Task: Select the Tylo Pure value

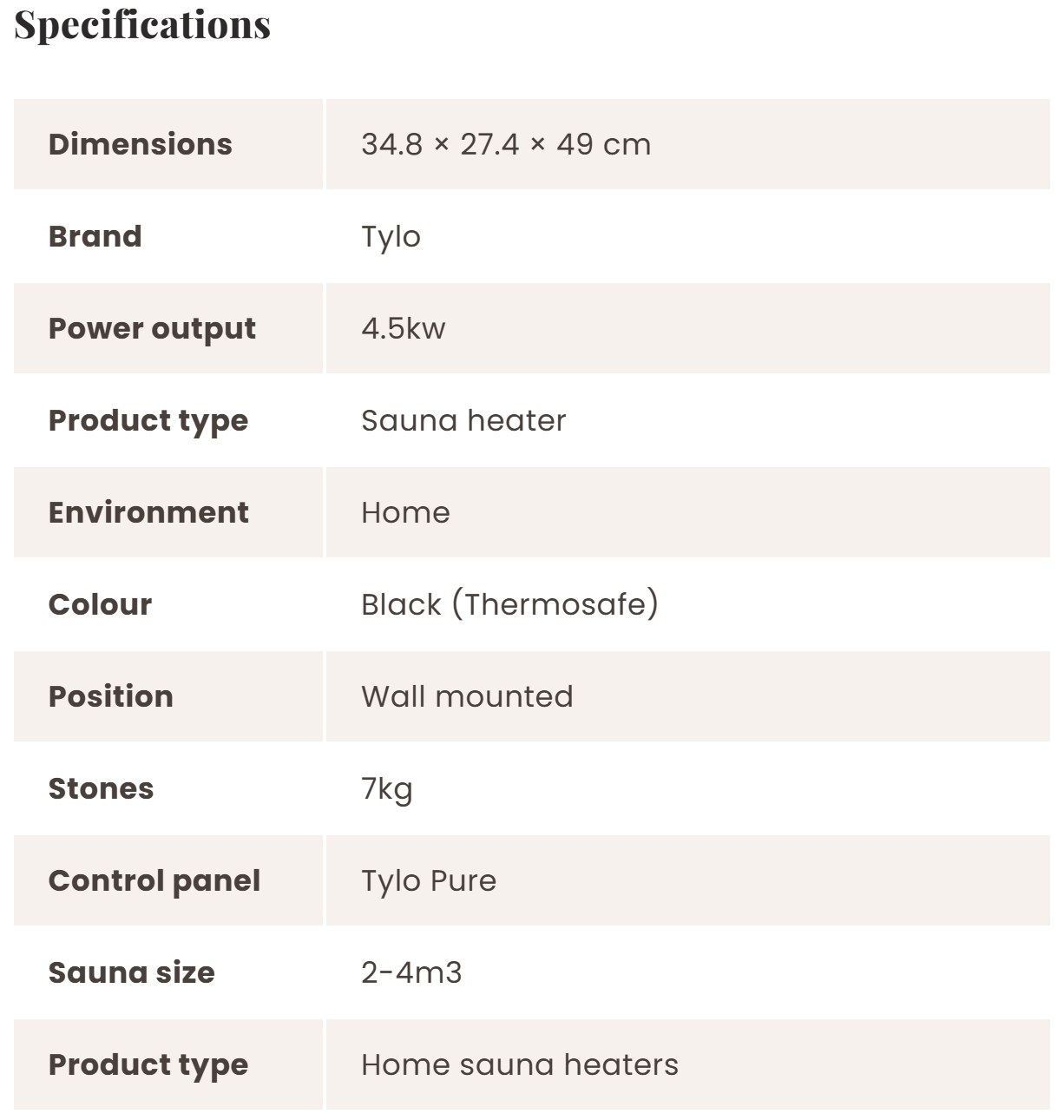Action: 429,880
